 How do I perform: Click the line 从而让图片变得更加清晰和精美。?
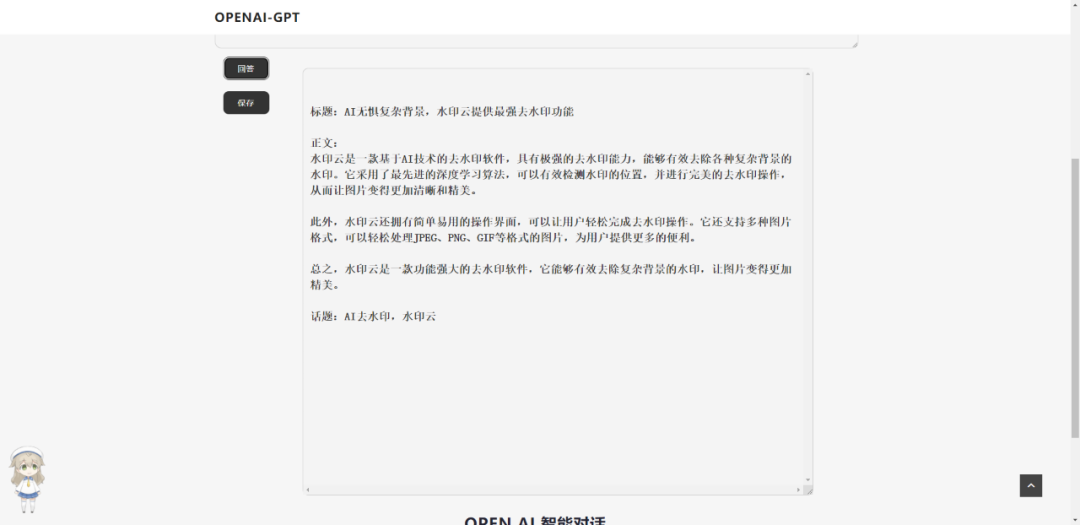tap(393, 190)
